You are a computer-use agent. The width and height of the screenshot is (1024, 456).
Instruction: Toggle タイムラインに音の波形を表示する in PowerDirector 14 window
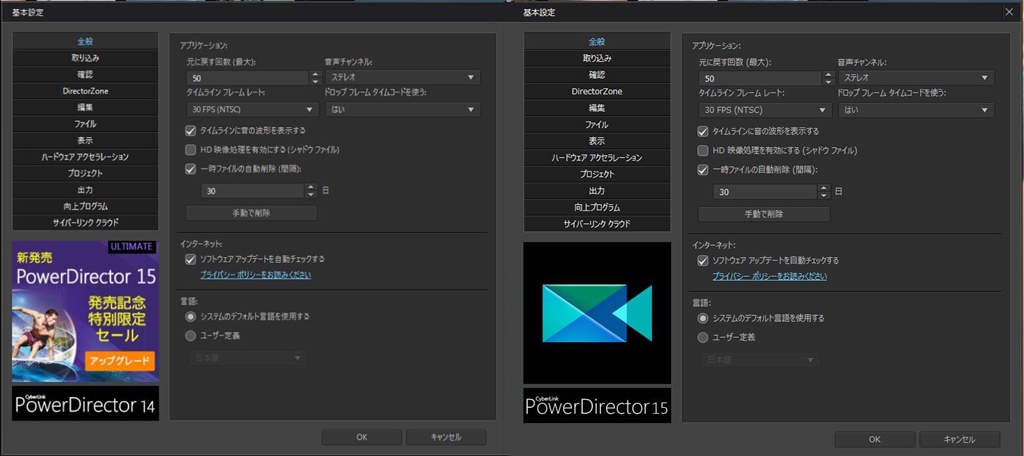pyautogui.click(x=191, y=131)
